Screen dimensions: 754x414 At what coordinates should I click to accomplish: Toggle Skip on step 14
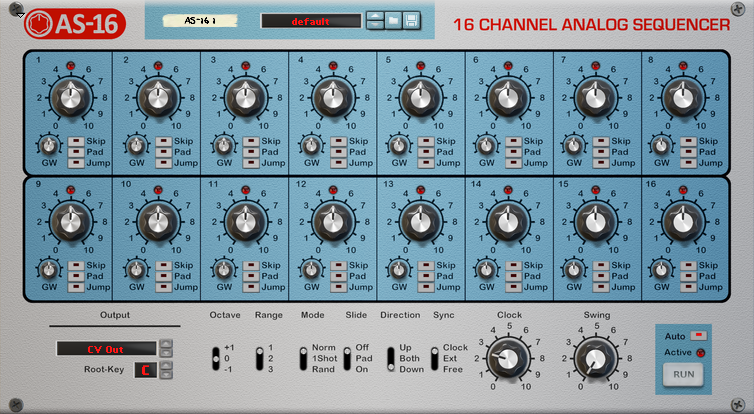click(x=514, y=265)
